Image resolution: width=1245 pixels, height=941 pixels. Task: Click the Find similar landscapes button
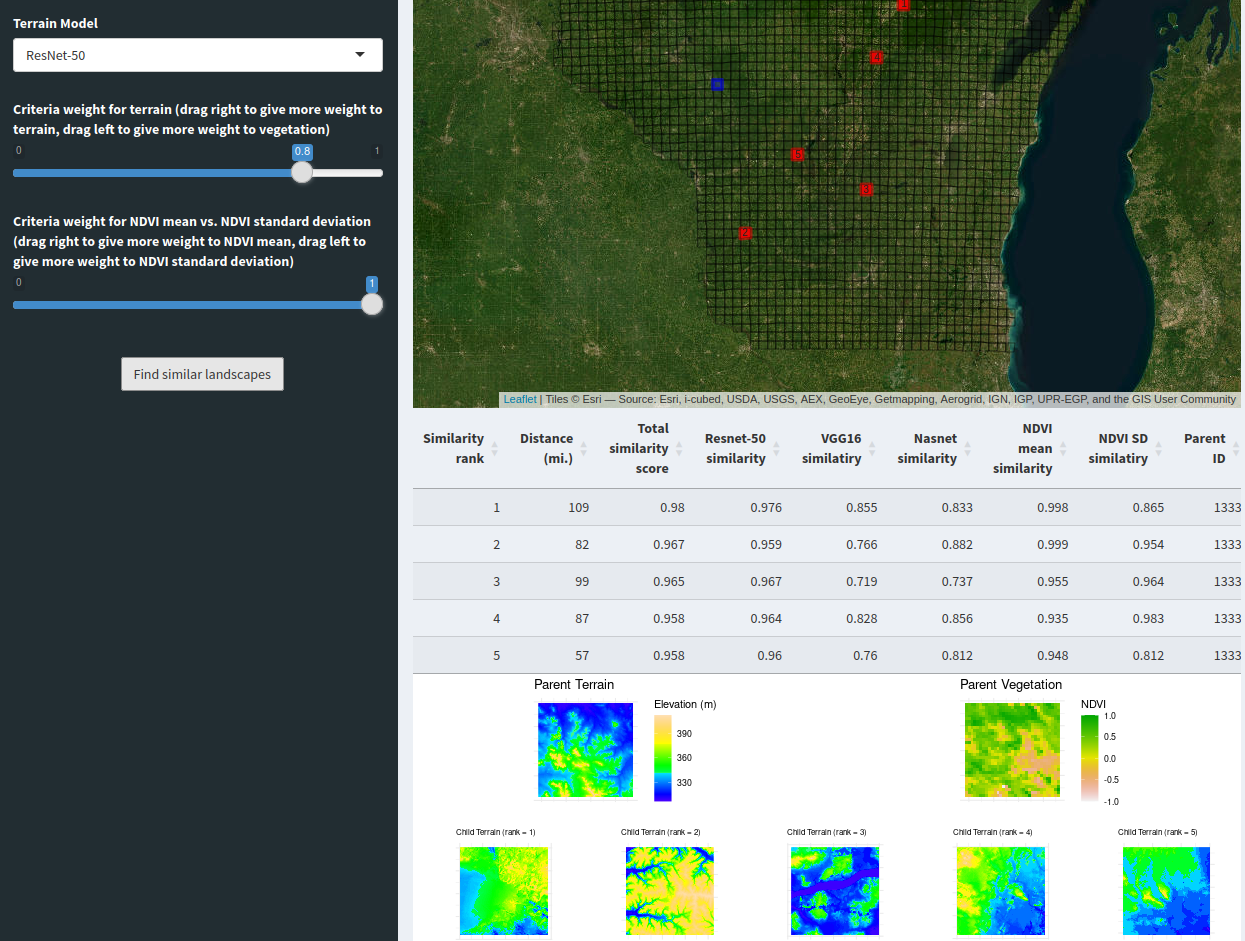[x=202, y=374]
